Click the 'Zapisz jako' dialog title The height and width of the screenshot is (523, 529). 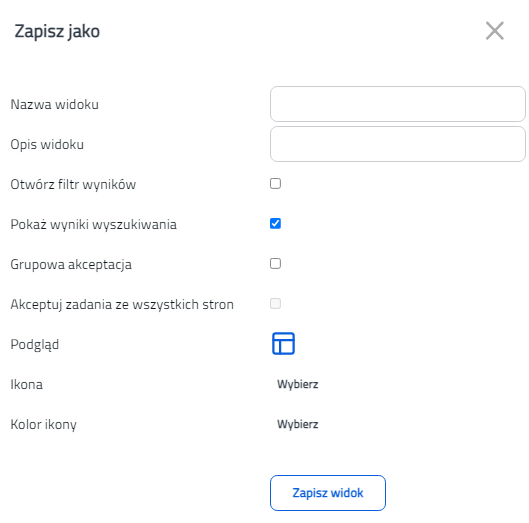click(x=57, y=31)
